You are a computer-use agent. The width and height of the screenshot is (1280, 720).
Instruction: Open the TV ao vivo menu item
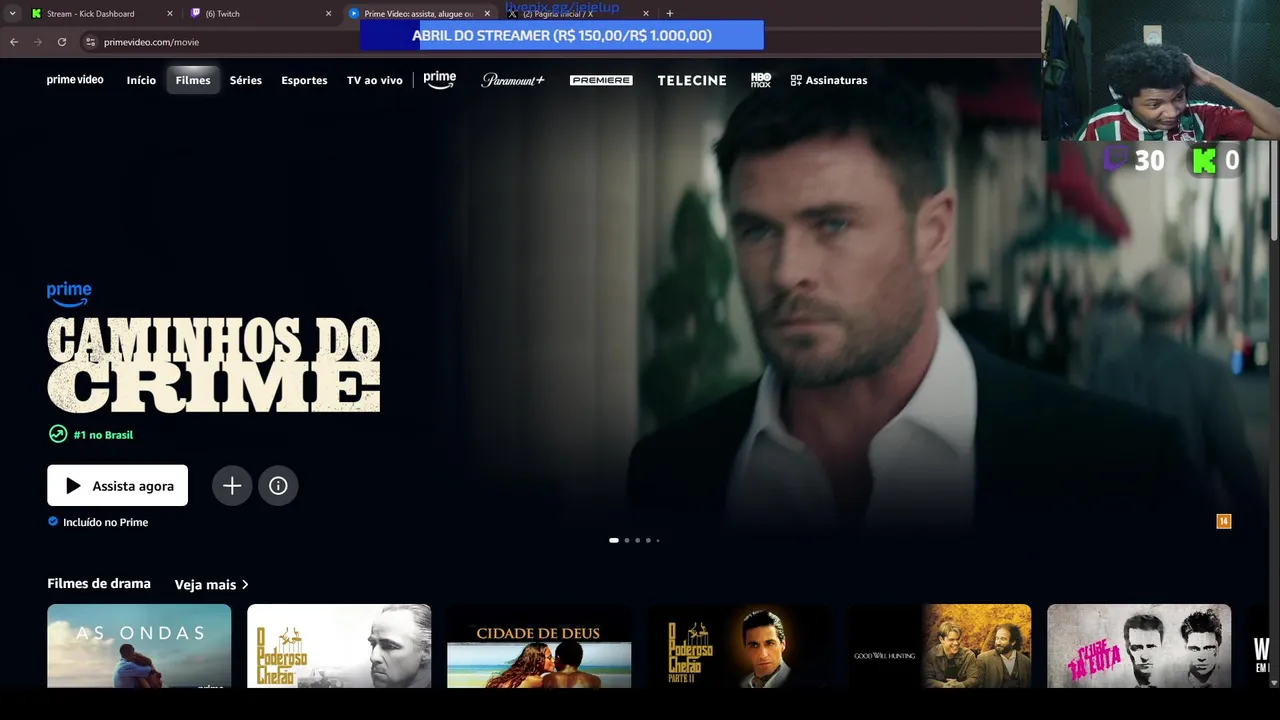[374, 80]
